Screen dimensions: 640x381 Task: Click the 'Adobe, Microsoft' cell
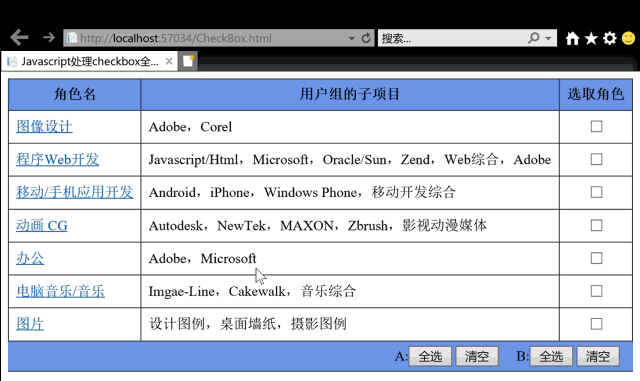click(x=350, y=258)
